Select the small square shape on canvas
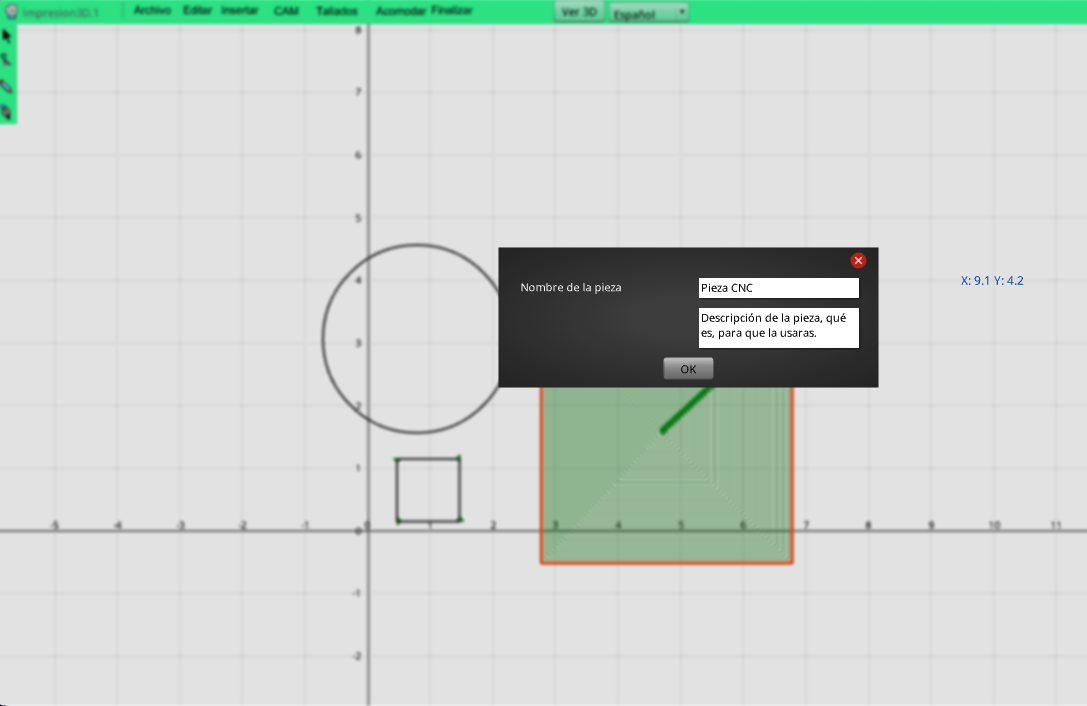The image size is (1087, 706). pos(398,490)
